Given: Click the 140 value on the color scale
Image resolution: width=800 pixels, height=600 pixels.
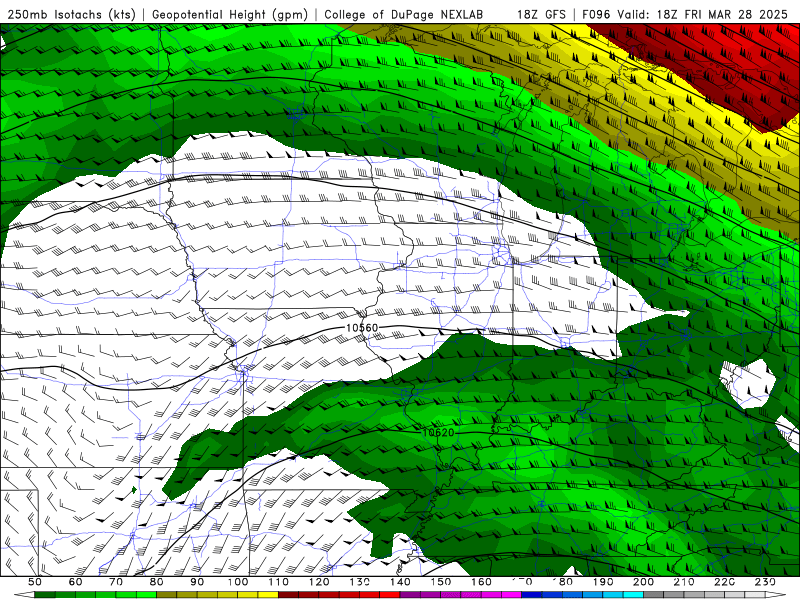Looking at the screenshot, I should (x=400, y=582).
